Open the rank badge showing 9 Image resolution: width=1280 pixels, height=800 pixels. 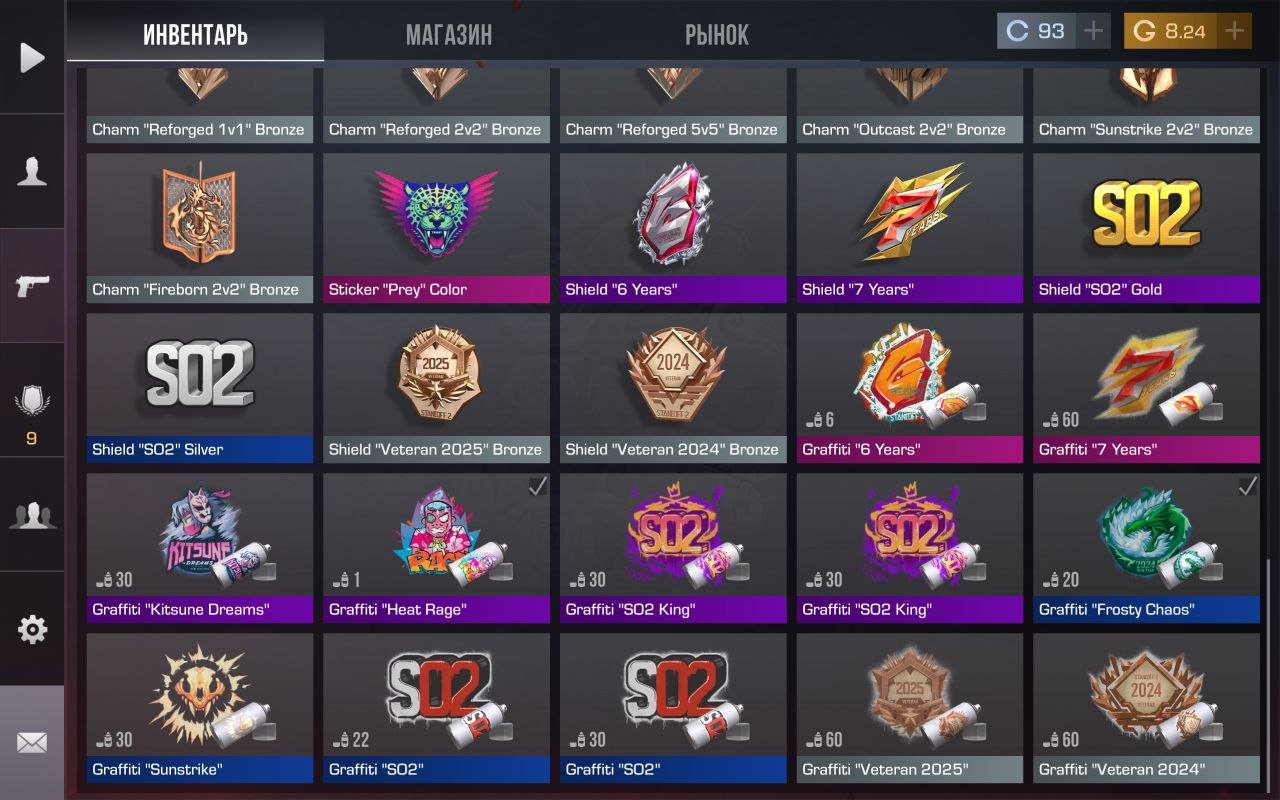point(32,412)
